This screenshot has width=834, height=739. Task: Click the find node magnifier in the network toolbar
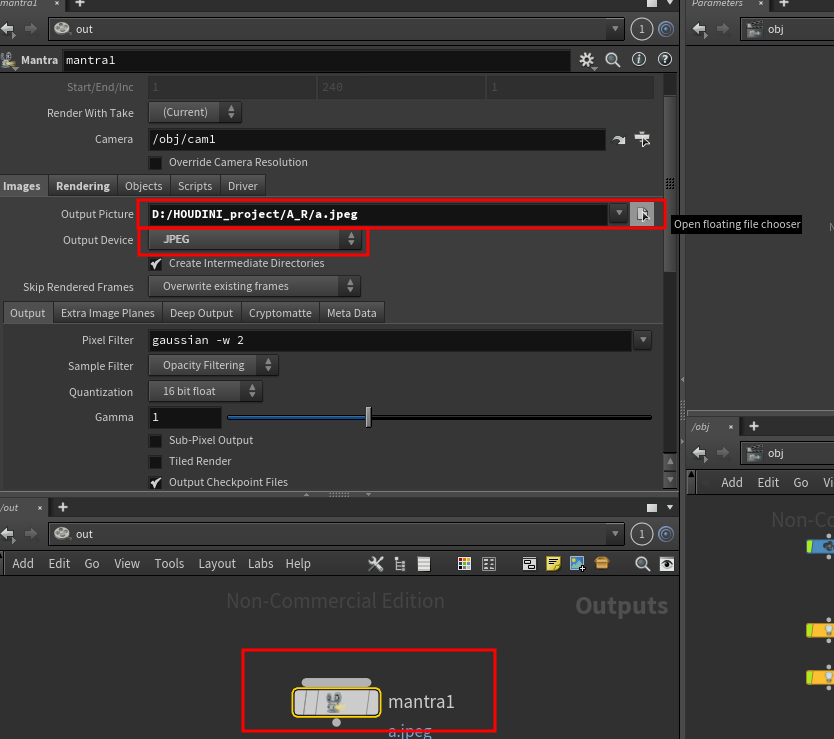643,564
